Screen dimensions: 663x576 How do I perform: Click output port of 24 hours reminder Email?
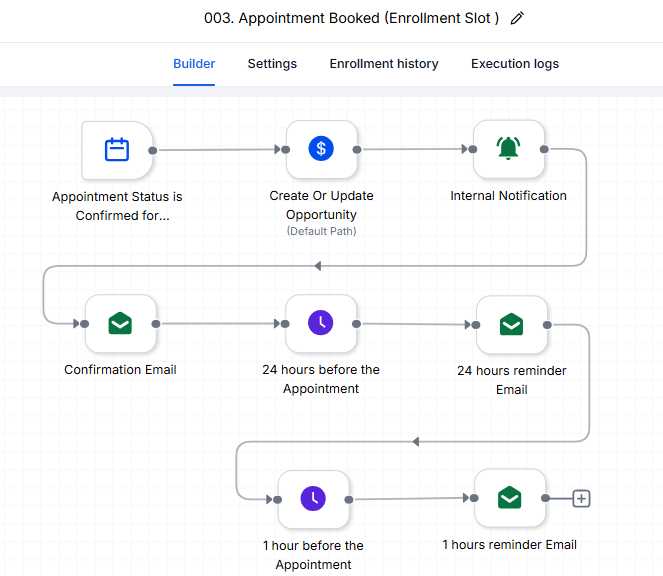pos(547,325)
